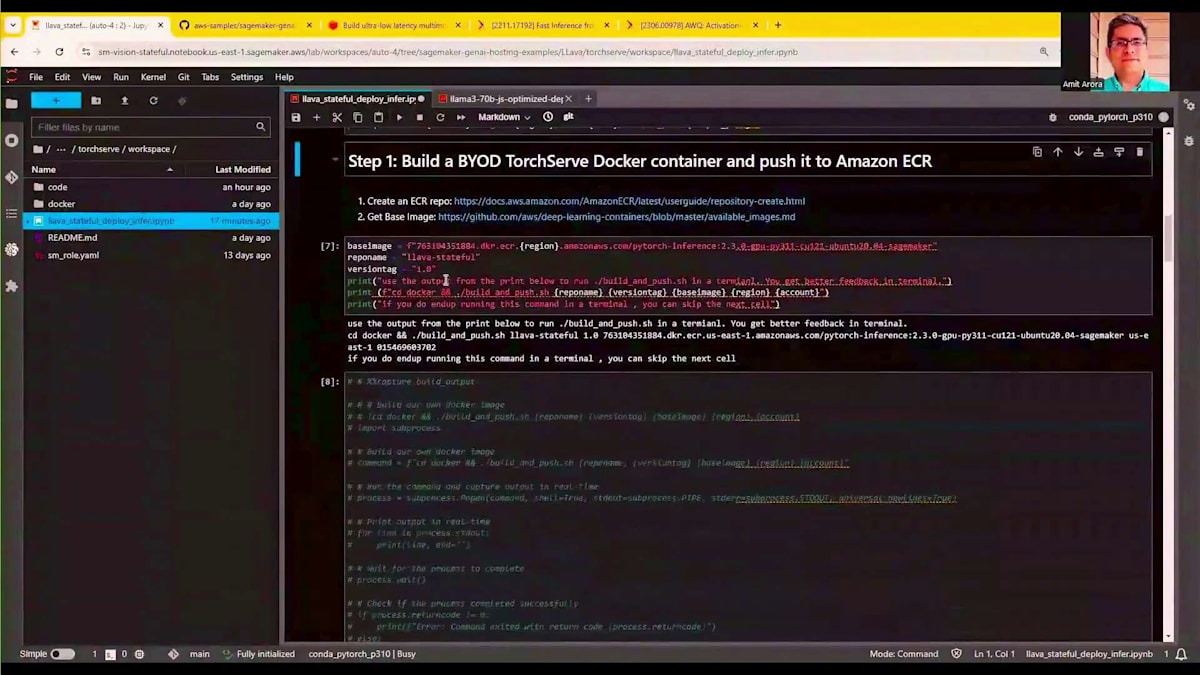Enable the debugger bug icon near kernel name
Screen dimensions: 1200x675
pos(1053,117)
